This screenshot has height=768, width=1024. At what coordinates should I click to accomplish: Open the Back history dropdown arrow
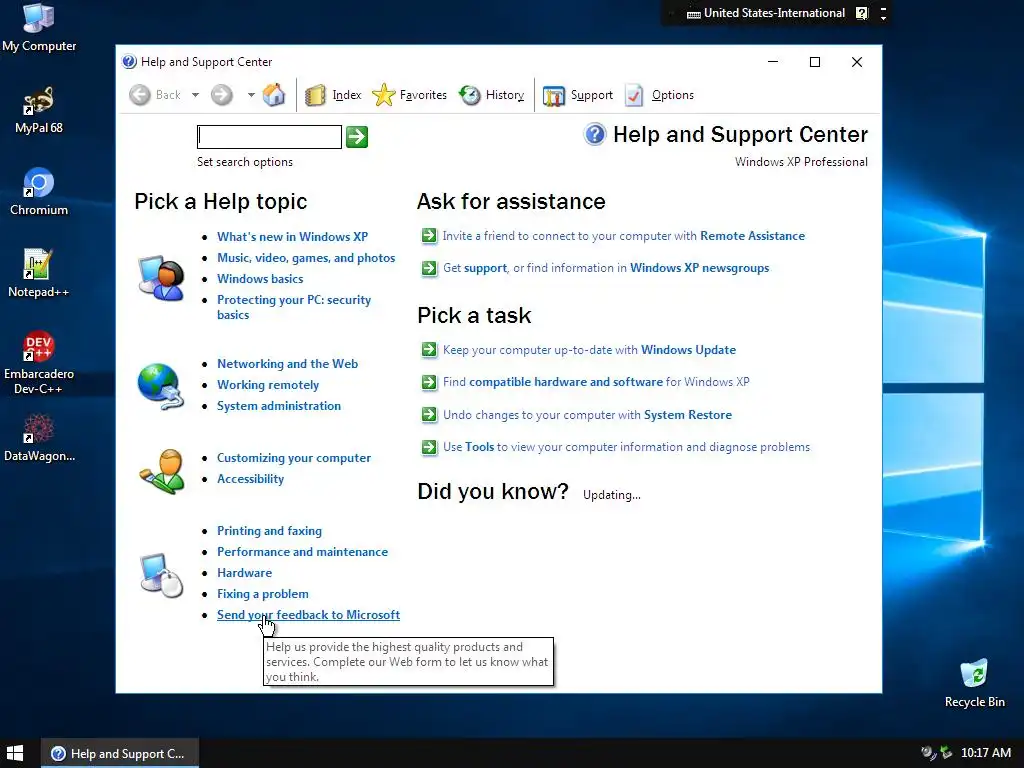click(195, 95)
